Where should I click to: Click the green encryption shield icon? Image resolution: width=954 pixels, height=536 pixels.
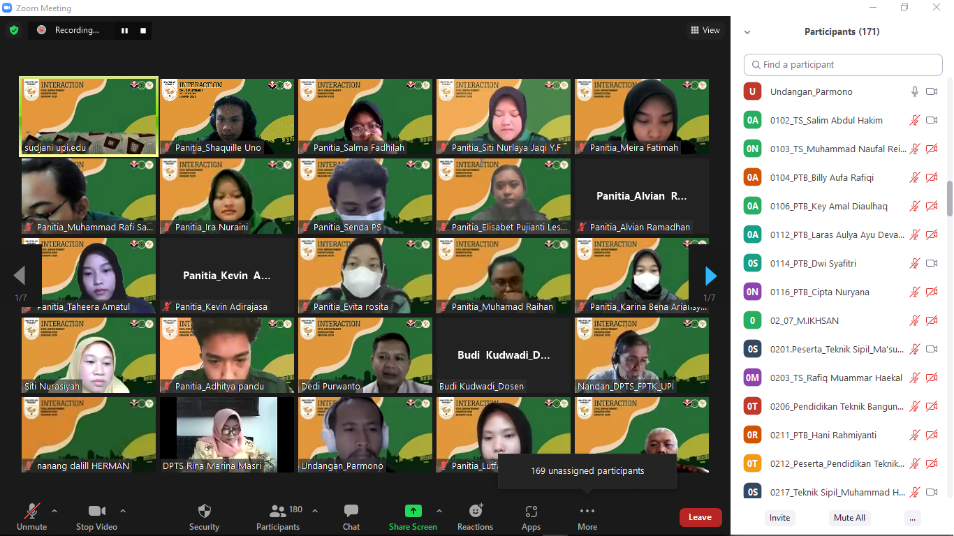[x=14, y=30]
